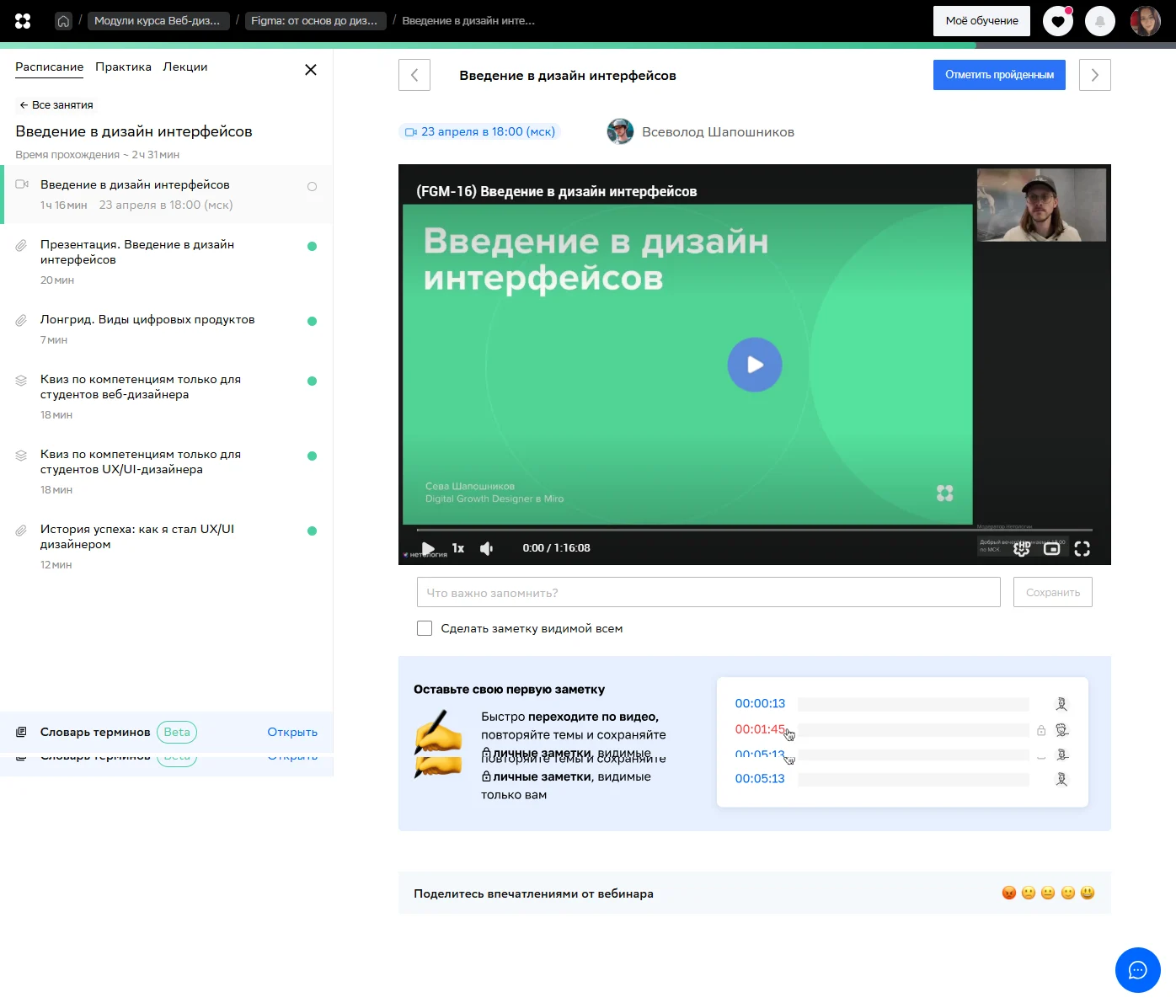Viewport: 1176px width, 1008px height.
Task: Switch to Лекции tab
Action: [x=185, y=67]
